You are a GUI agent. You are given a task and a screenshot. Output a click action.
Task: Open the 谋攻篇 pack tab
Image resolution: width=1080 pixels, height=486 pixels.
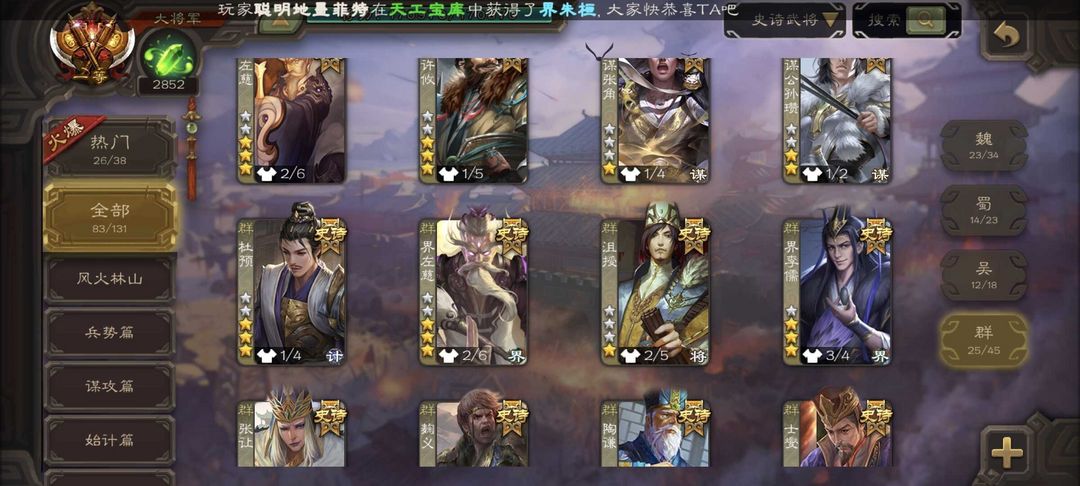click(x=110, y=386)
